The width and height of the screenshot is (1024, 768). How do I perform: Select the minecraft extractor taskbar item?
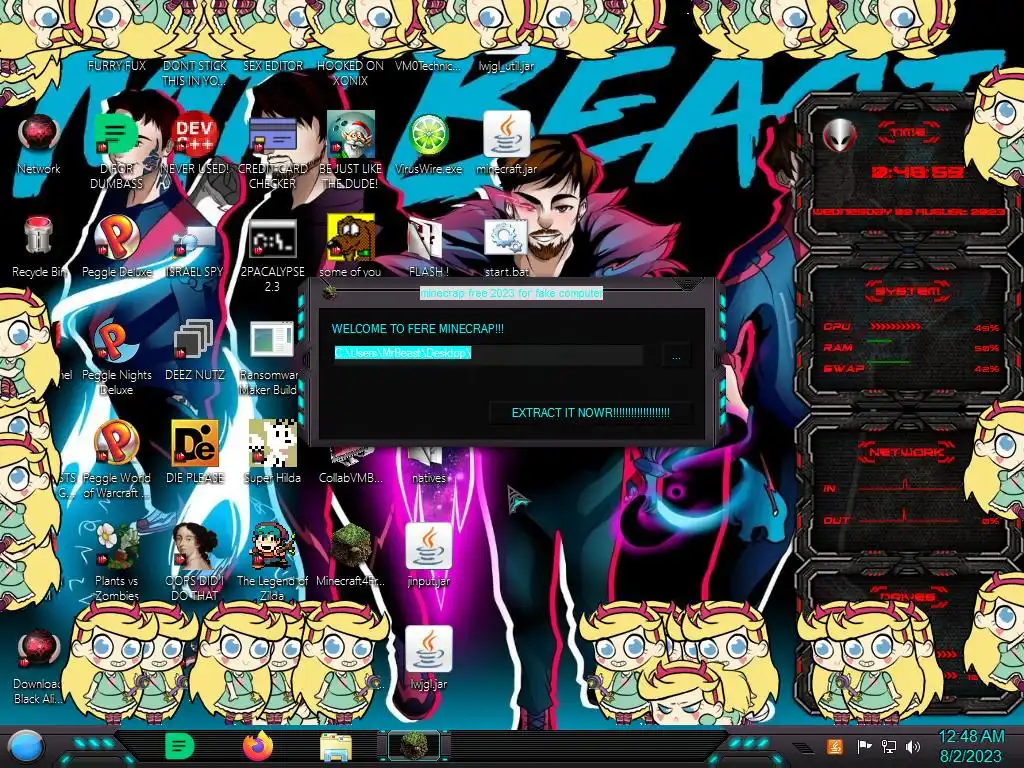414,746
